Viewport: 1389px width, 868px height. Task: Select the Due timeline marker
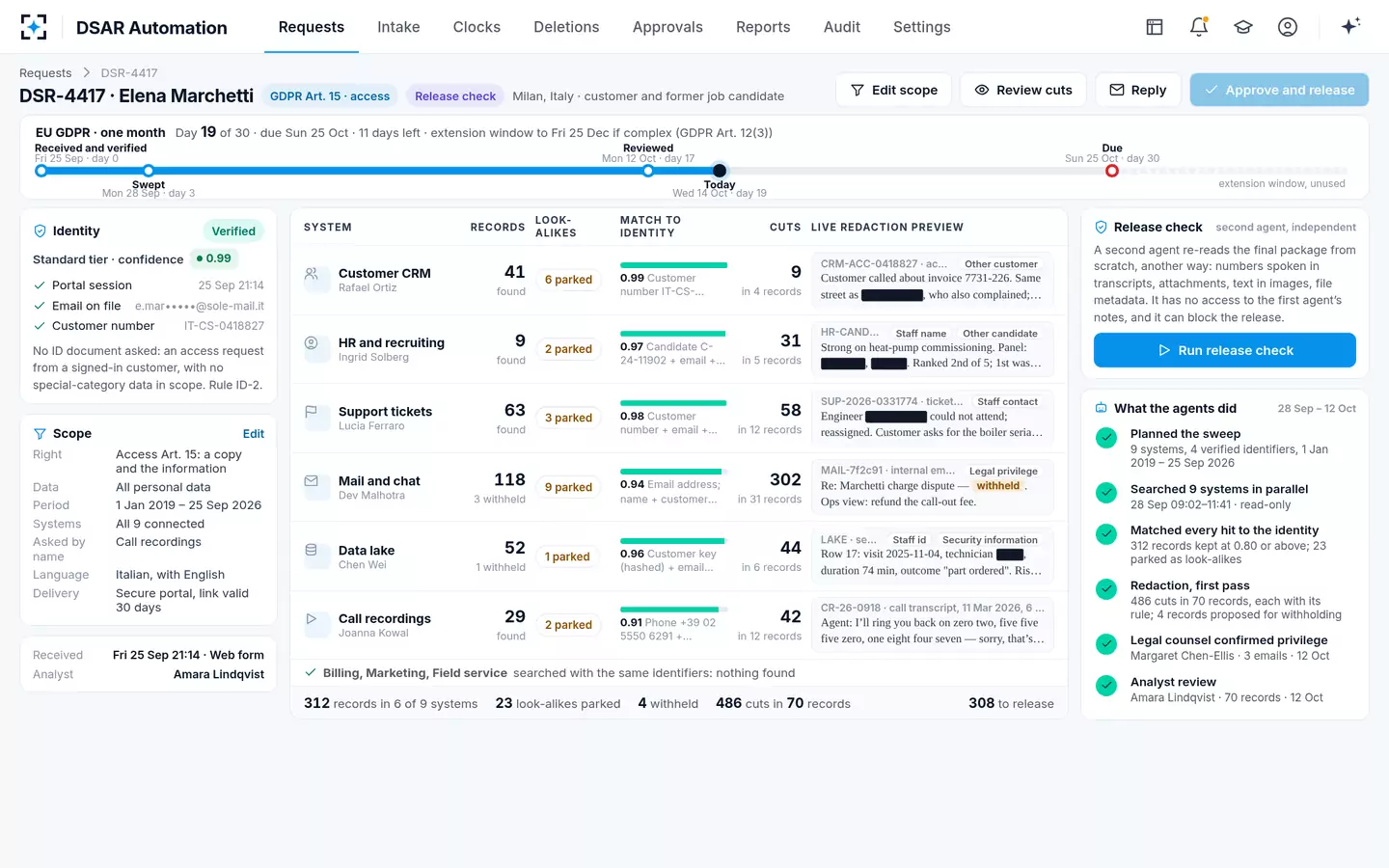1112,171
